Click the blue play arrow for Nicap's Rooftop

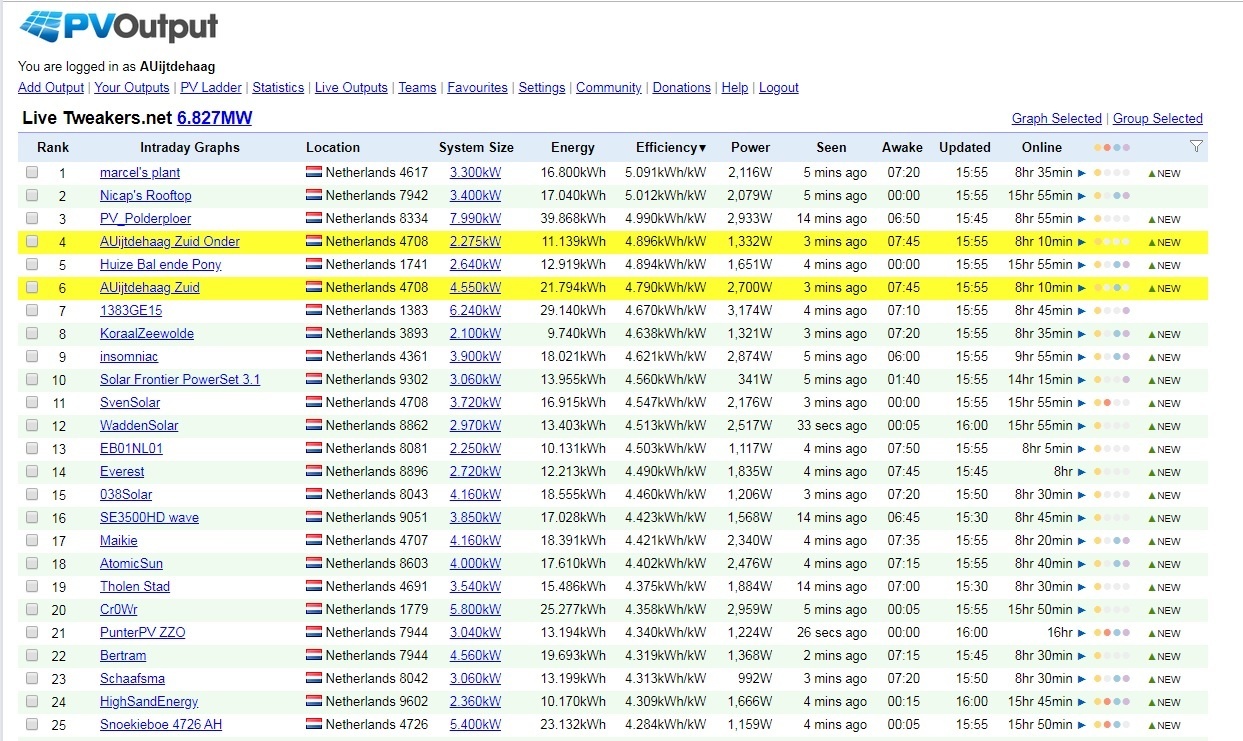coord(1081,196)
